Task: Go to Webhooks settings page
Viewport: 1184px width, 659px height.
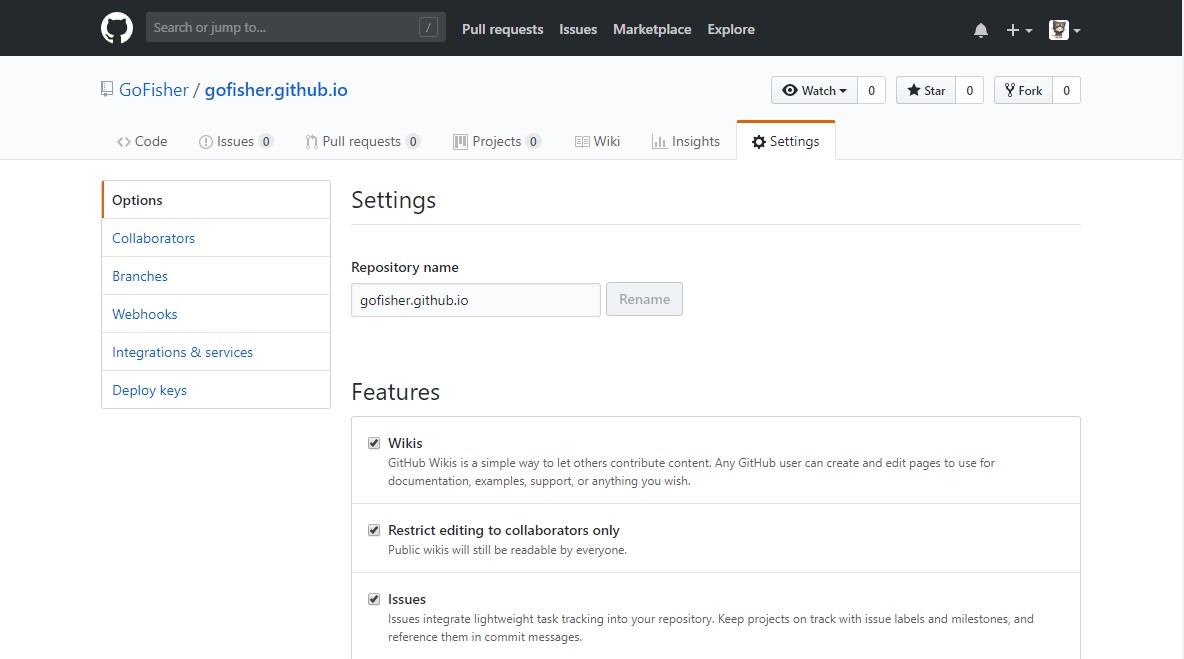Action: tap(145, 314)
